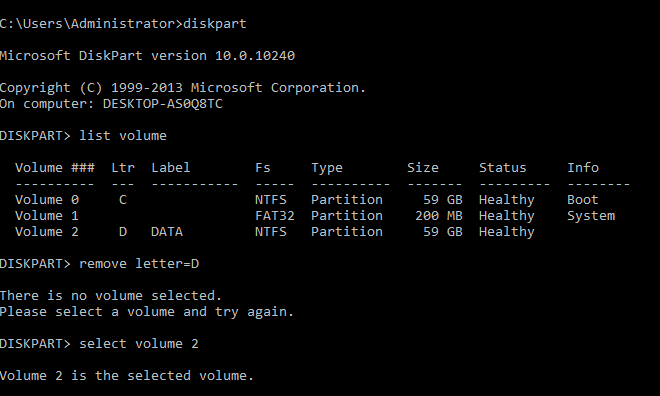Click the 'Info' column header
Viewport: 660px width, 396px height.
point(583,167)
